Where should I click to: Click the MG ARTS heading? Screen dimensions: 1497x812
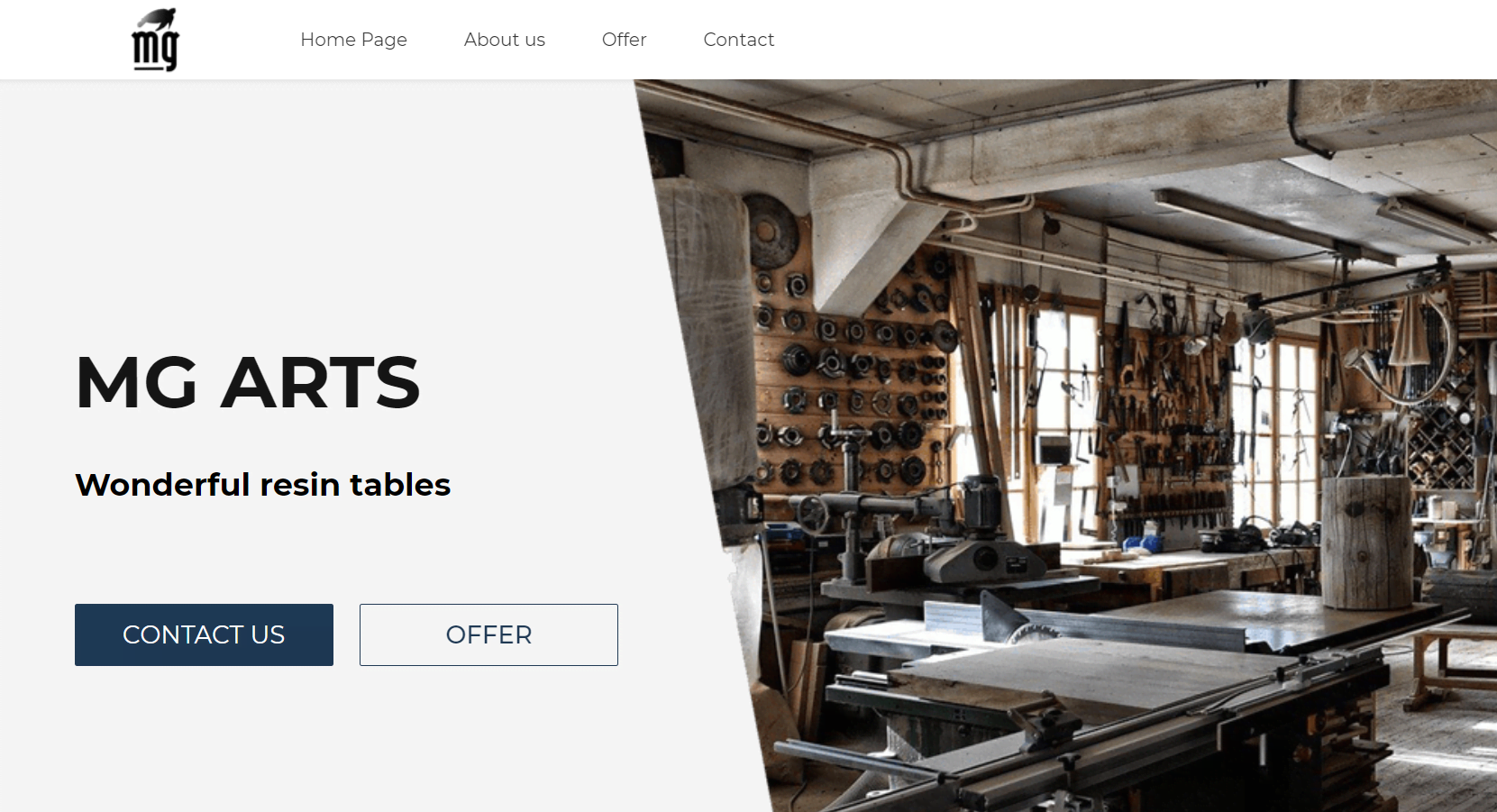(x=248, y=382)
